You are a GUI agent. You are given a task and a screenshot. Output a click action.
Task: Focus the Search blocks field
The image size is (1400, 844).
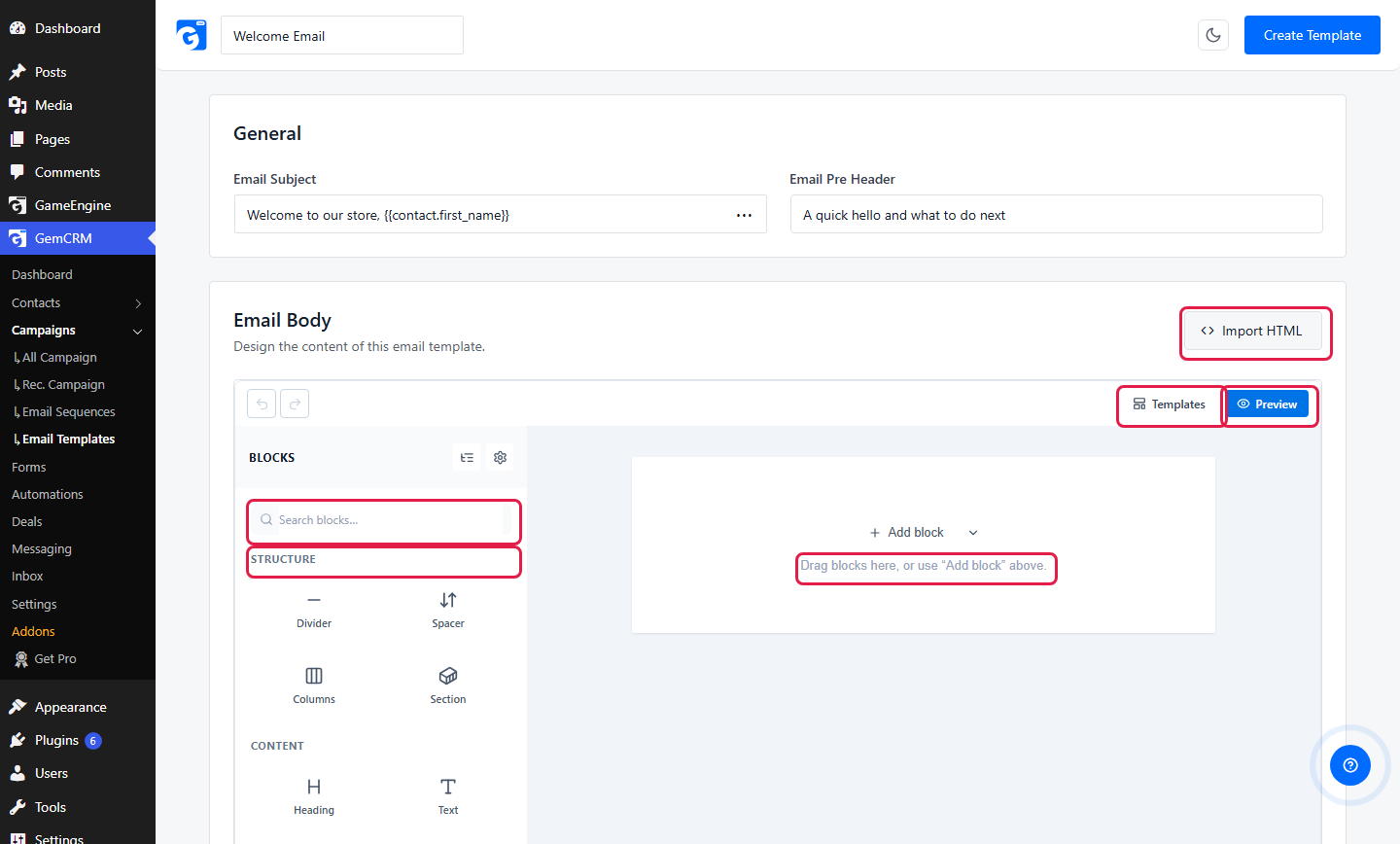tap(383, 520)
